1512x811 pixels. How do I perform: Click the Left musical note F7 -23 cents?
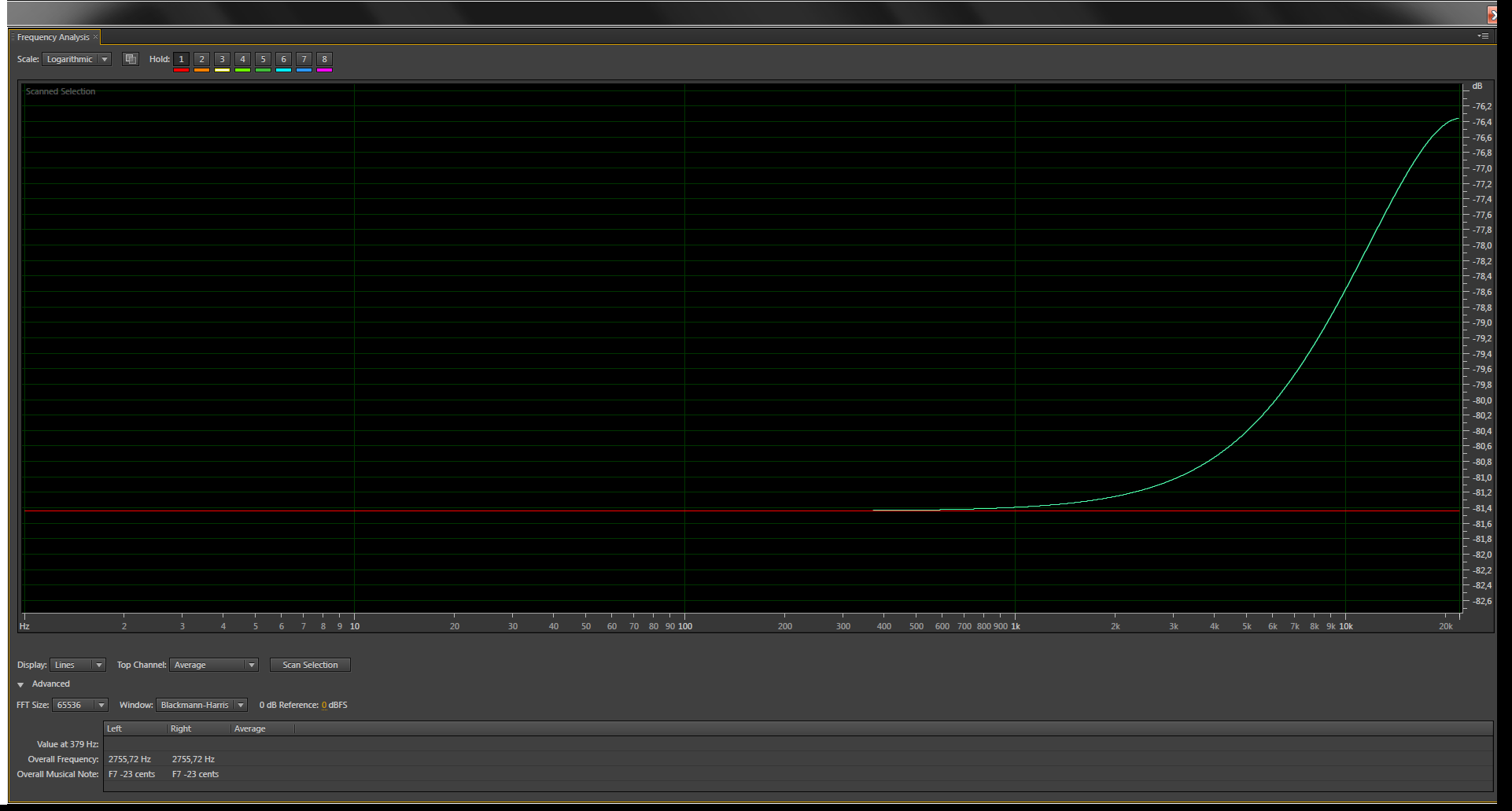click(131, 774)
